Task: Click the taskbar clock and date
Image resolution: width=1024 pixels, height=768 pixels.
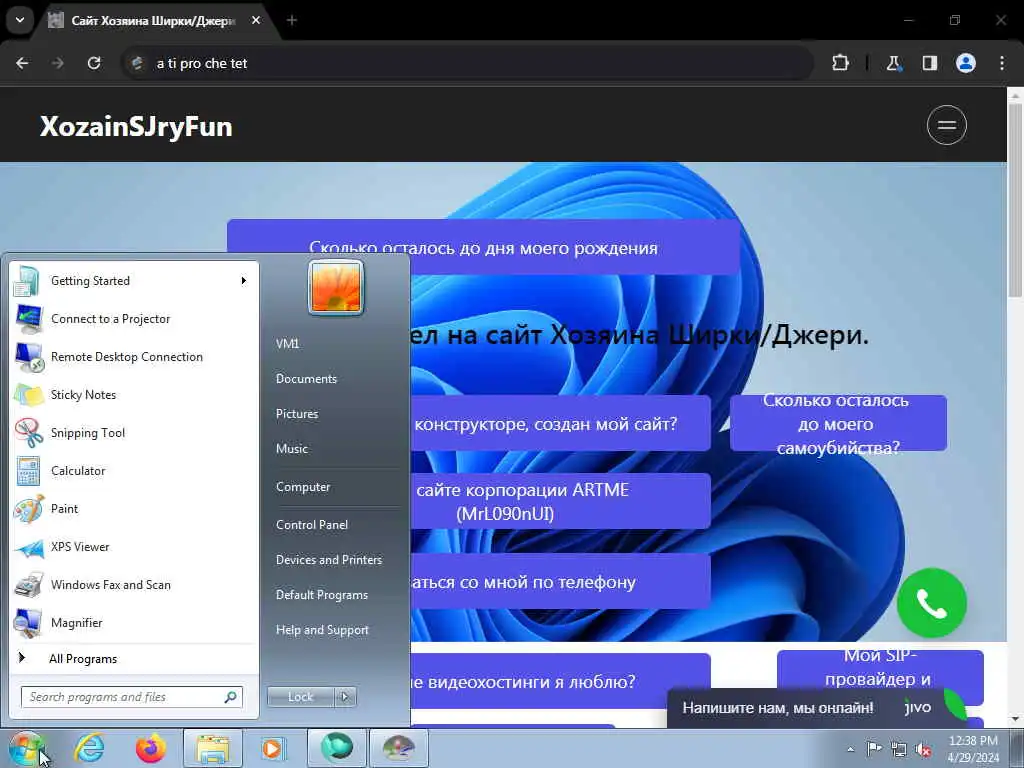Action: tap(973, 749)
